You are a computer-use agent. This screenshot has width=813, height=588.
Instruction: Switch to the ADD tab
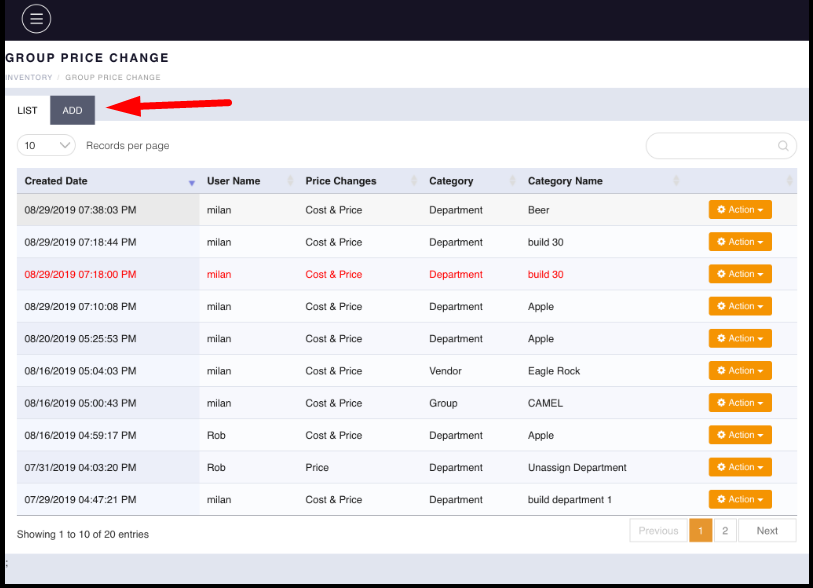[72, 110]
